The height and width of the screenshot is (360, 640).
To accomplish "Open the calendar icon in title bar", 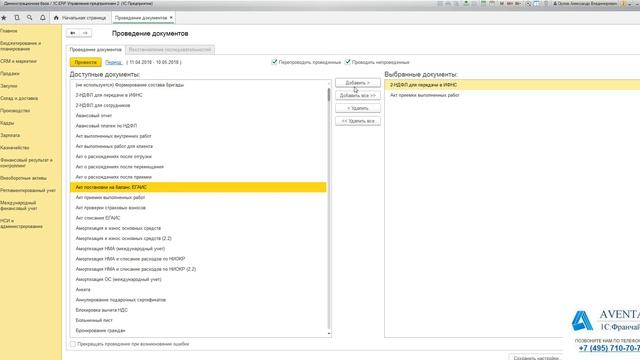I will (x=492, y=4).
